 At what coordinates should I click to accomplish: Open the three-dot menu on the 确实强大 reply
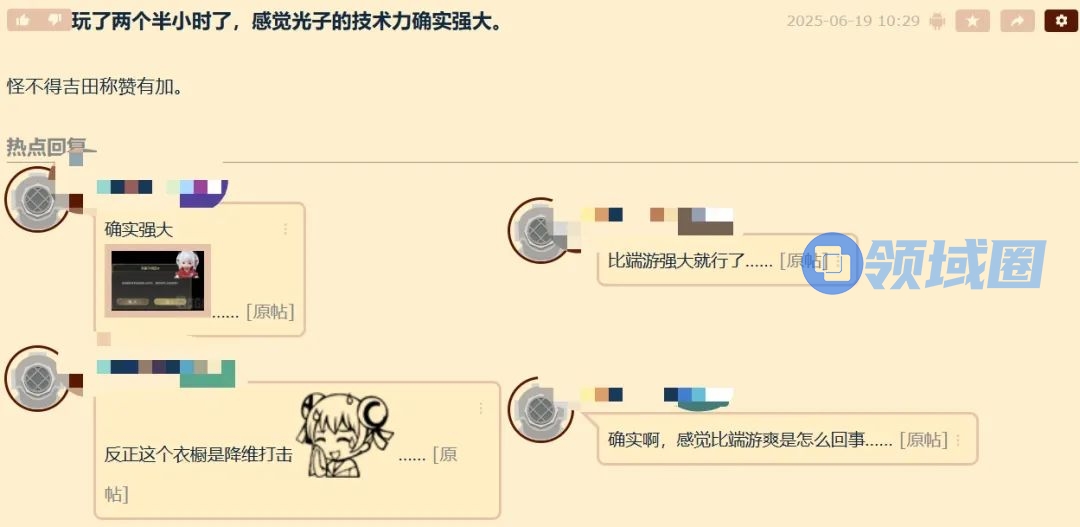(286, 229)
